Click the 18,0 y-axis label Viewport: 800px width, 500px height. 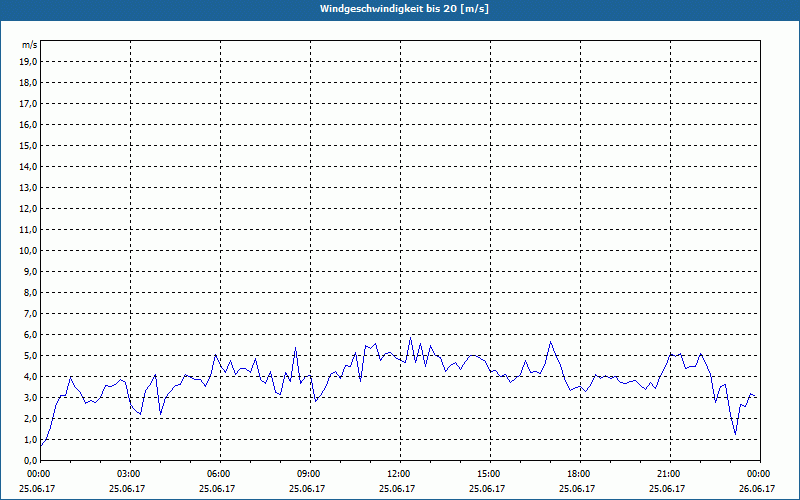29,83
